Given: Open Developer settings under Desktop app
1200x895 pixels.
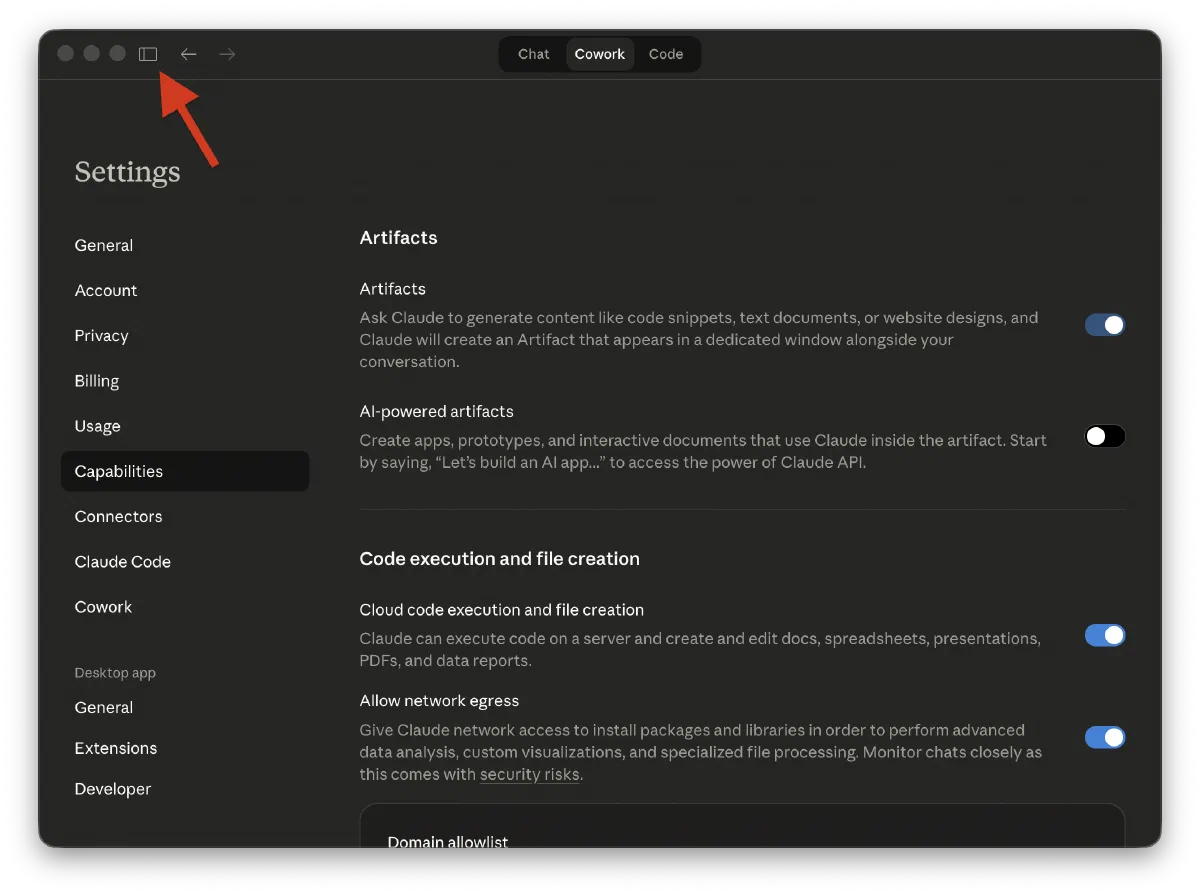Looking at the screenshot, I should click(x=113, y=789).
